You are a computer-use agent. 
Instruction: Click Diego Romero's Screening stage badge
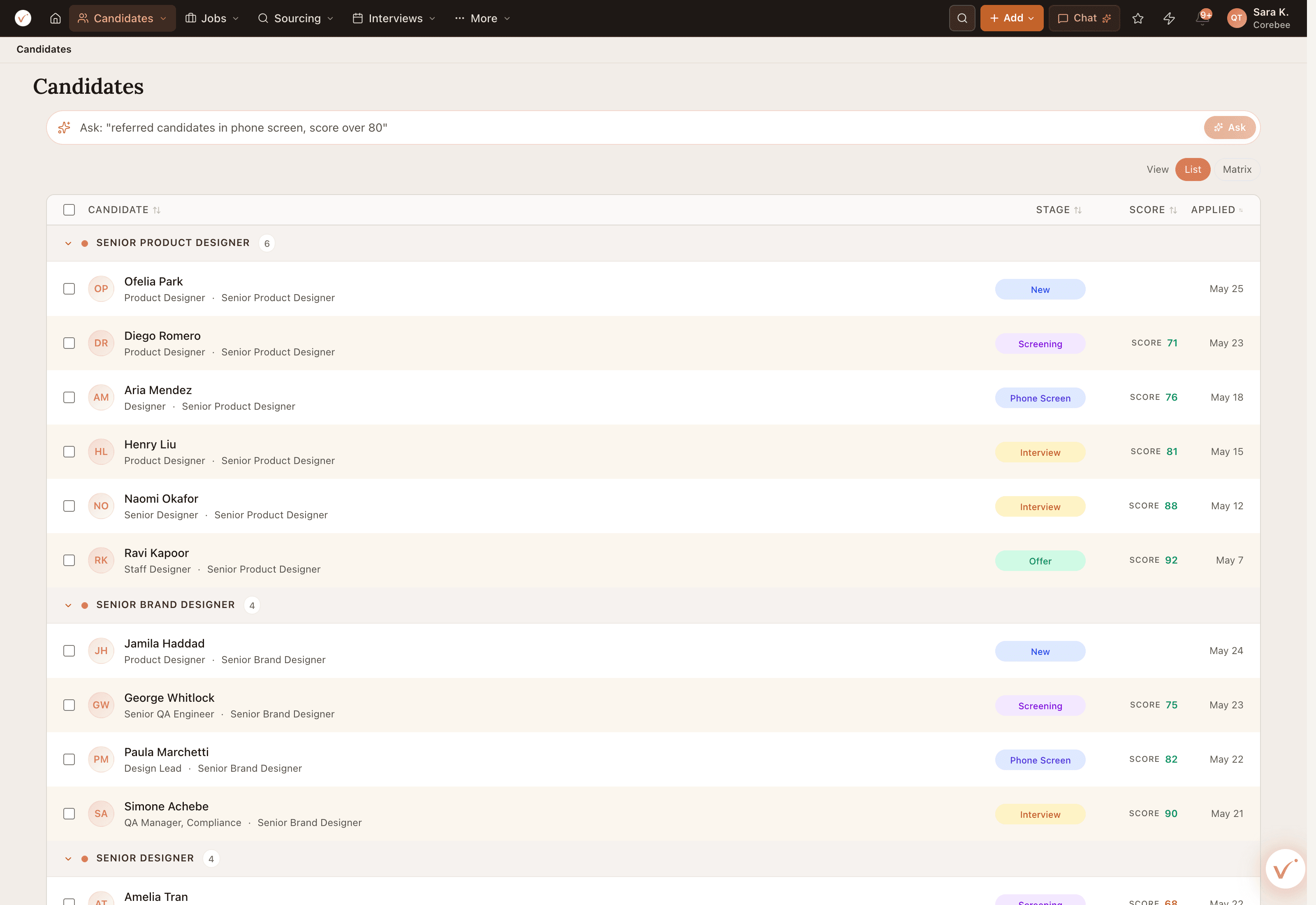1040,343
